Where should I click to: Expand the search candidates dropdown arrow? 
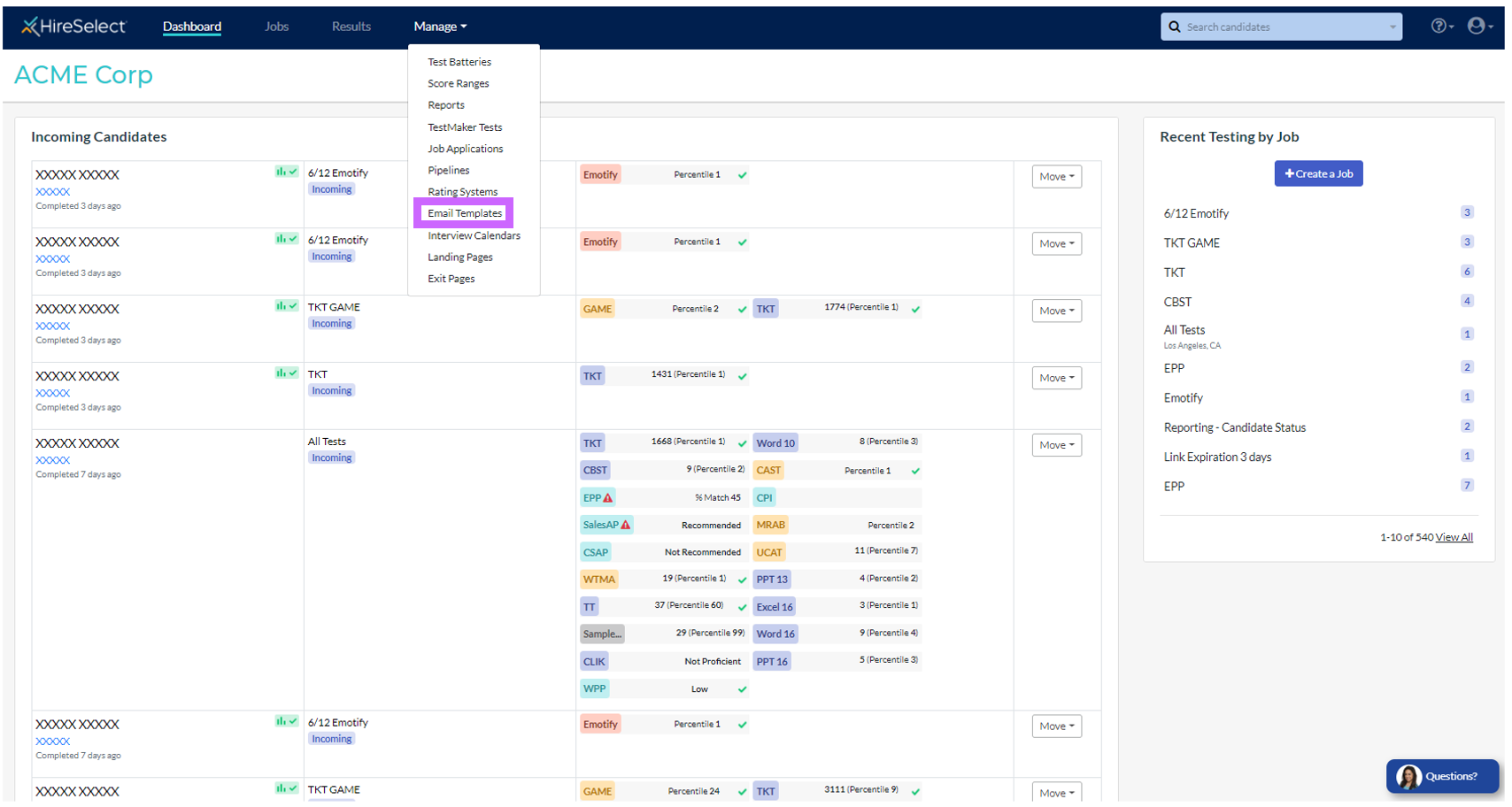[1392, 27]
